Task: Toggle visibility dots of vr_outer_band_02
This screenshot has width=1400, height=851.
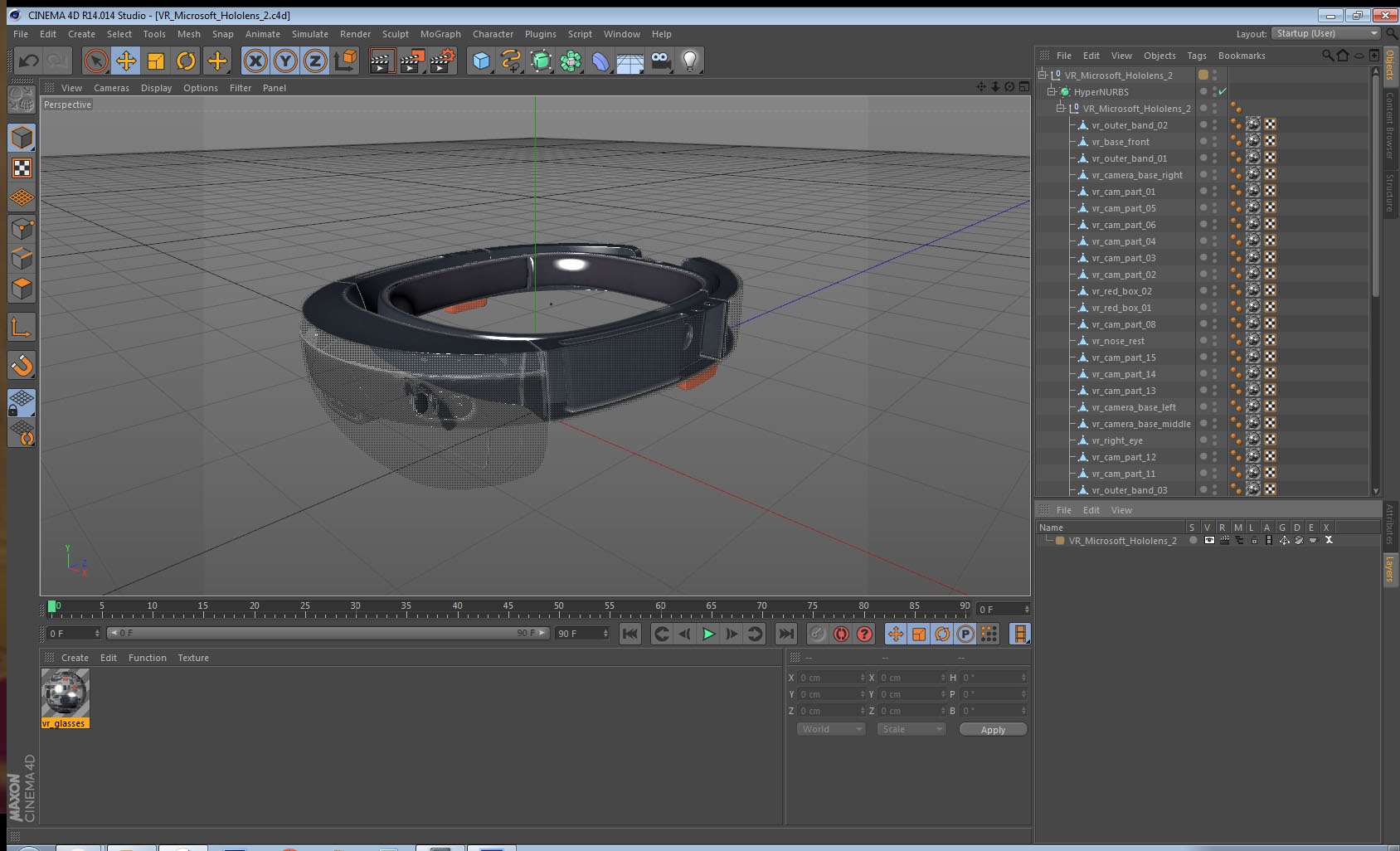Action: tap(1215, 124)
